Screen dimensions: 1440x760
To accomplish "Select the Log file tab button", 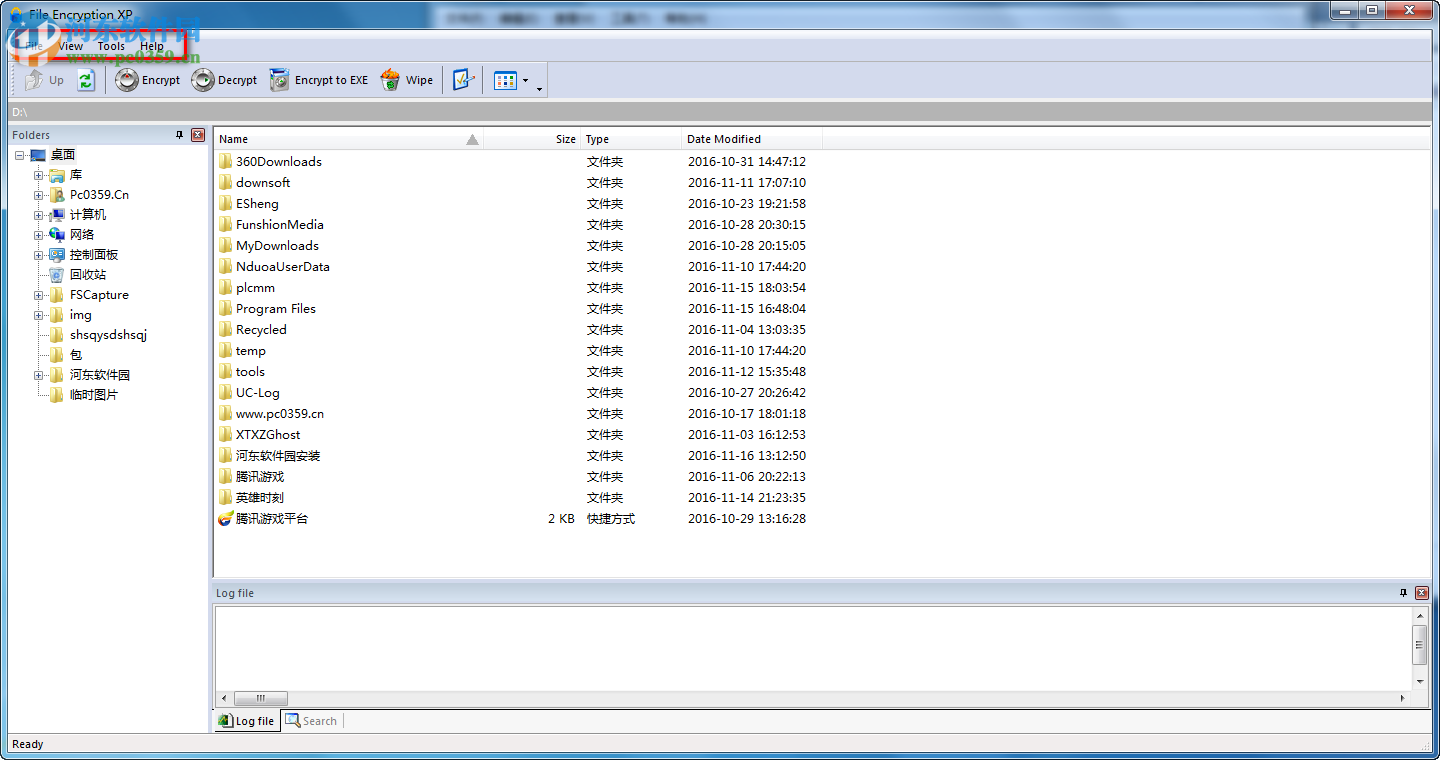I will pyautogui.click(x=246, y=720).
